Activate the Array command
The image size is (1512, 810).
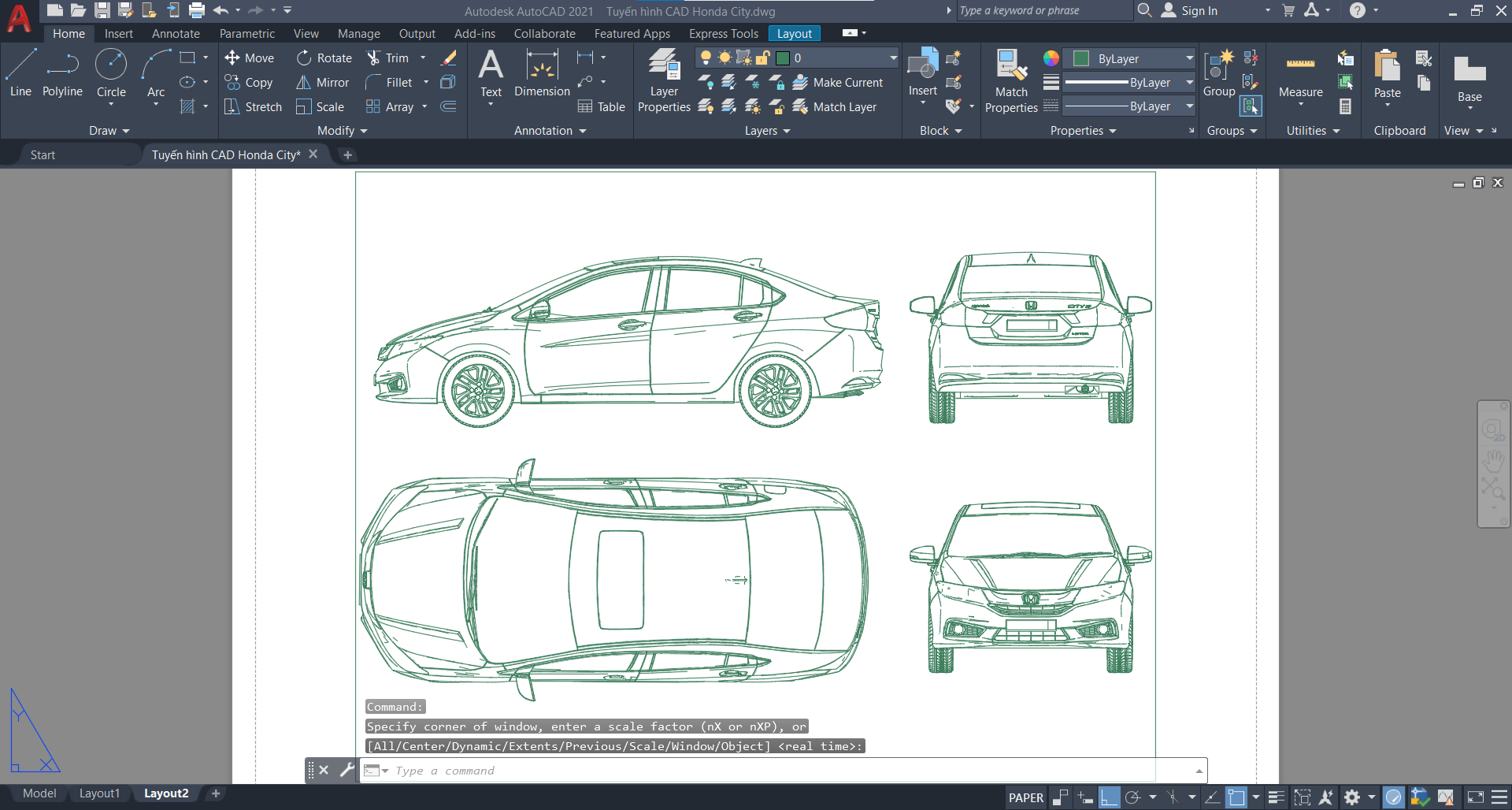tap(390, 107)
